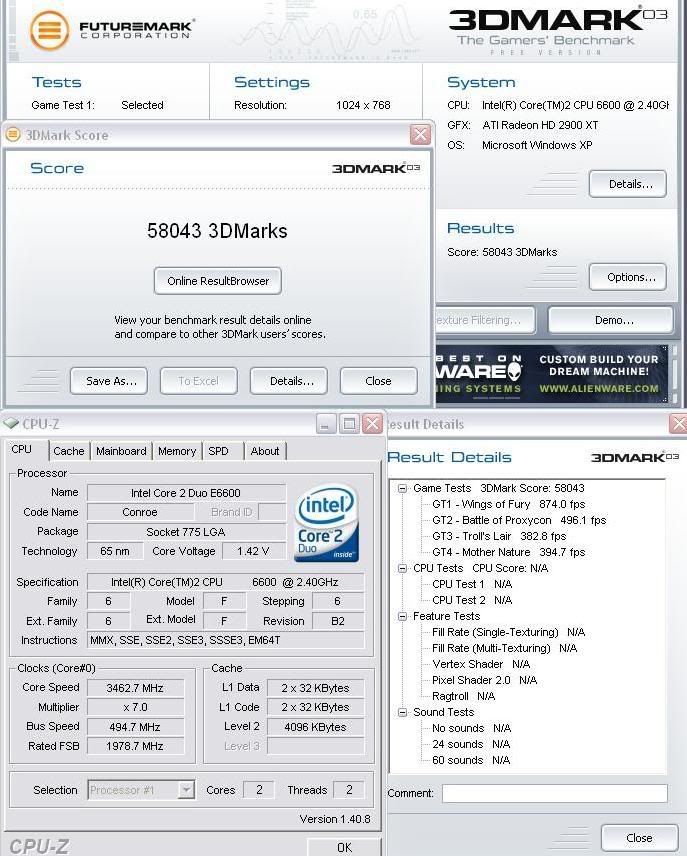Minimize the CPU-Z window
687x856 pixels.
[x=325, y=424]
